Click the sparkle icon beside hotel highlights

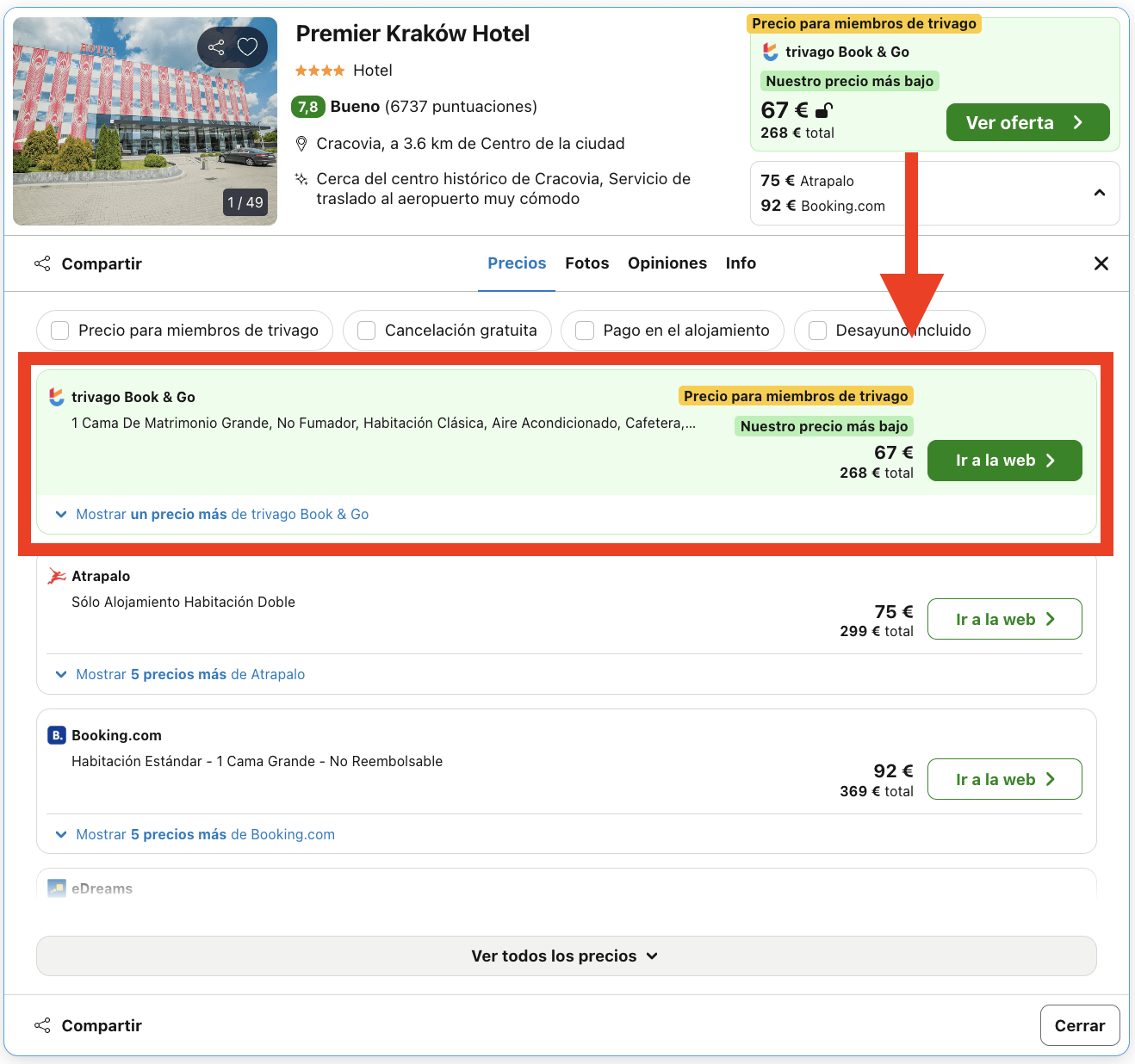point(301,179)
